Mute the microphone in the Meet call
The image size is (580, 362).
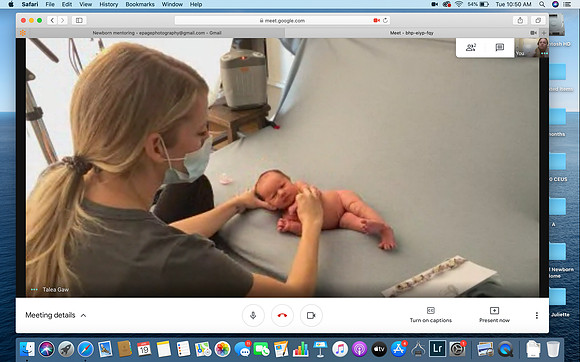pyautogui.click(x=253, y=315)
